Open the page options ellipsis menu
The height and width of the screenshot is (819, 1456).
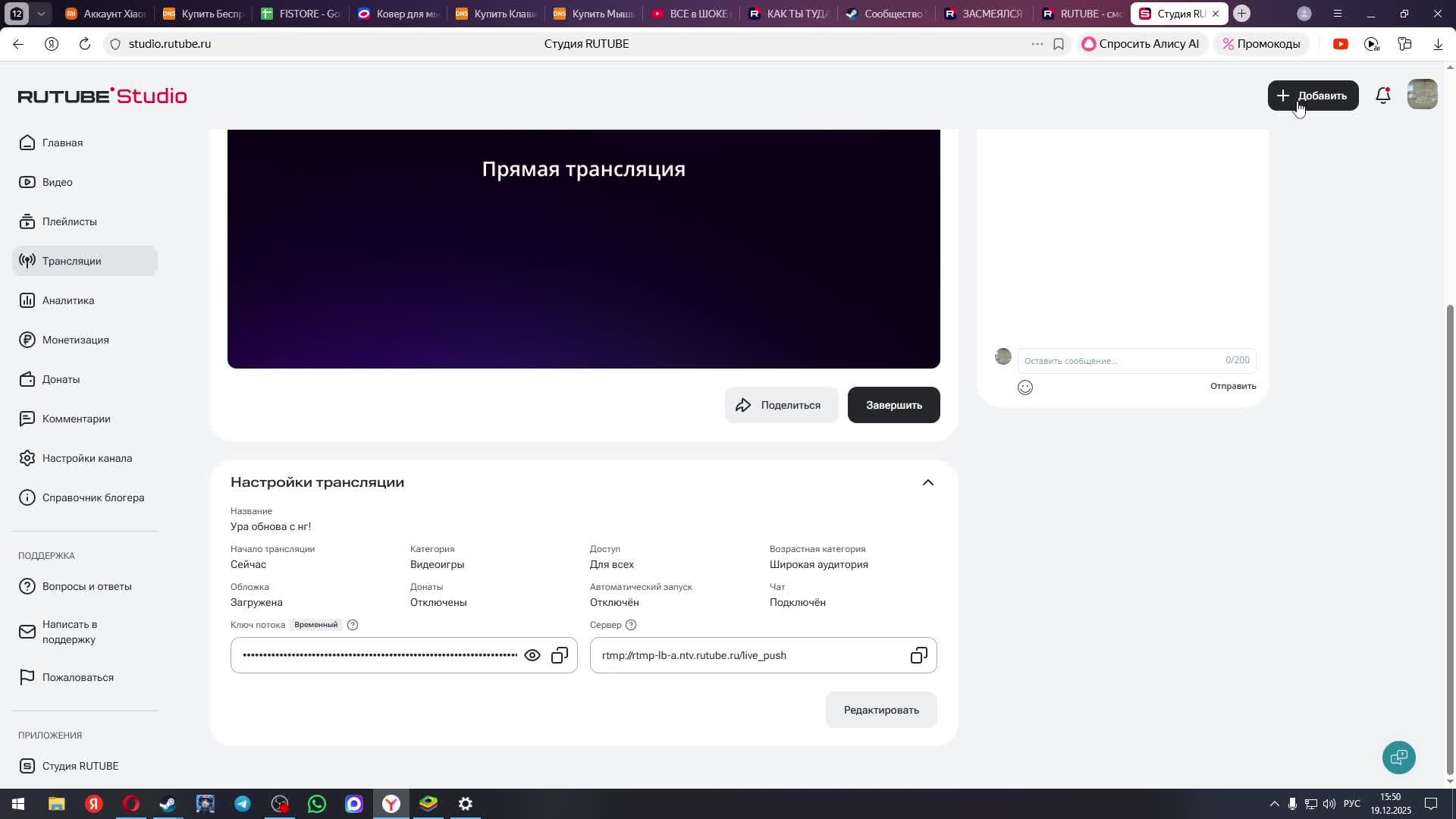point(1037,44)
